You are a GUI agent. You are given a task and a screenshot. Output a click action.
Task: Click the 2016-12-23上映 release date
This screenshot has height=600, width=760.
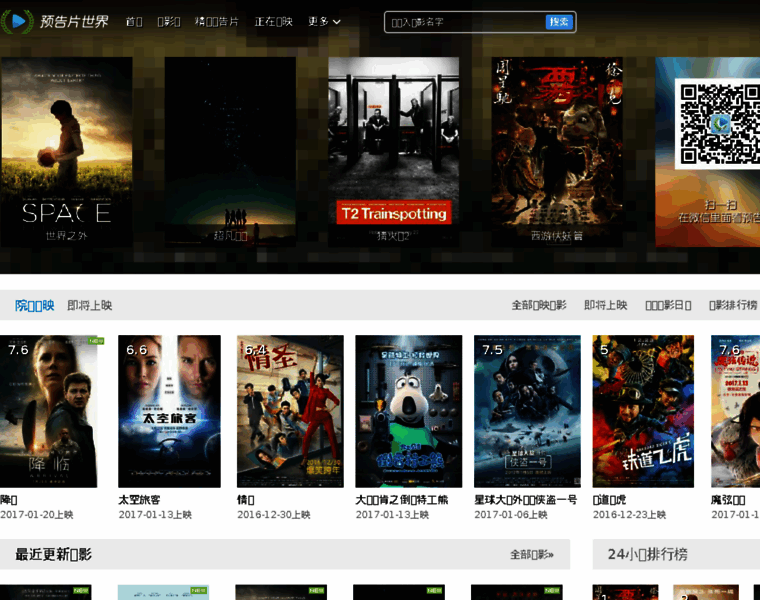[629, 515]
